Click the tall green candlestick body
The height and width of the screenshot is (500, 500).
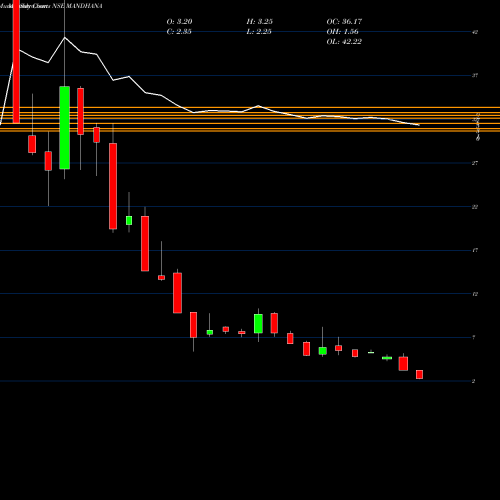click(x=65, y=128)
